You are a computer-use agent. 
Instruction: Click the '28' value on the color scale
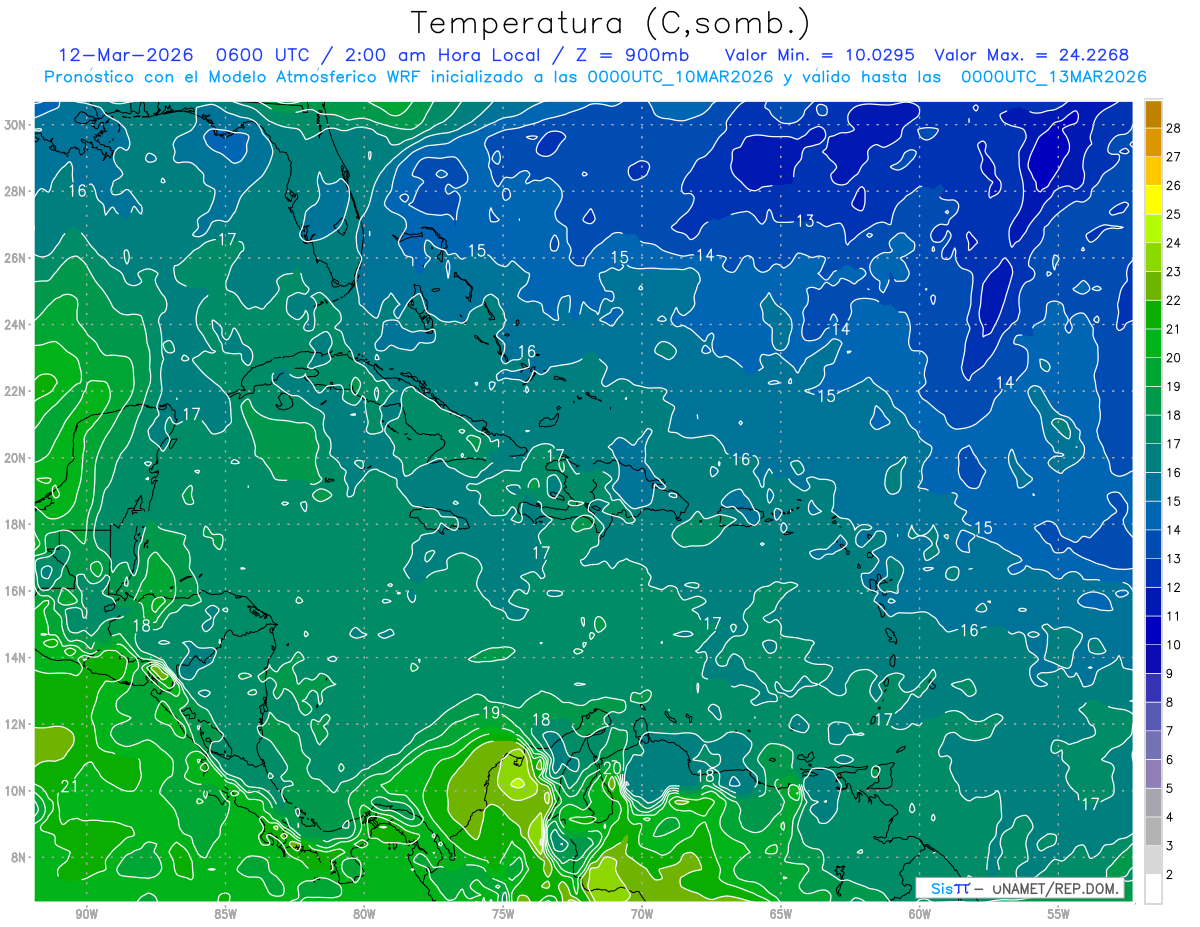pos(1174,127)
